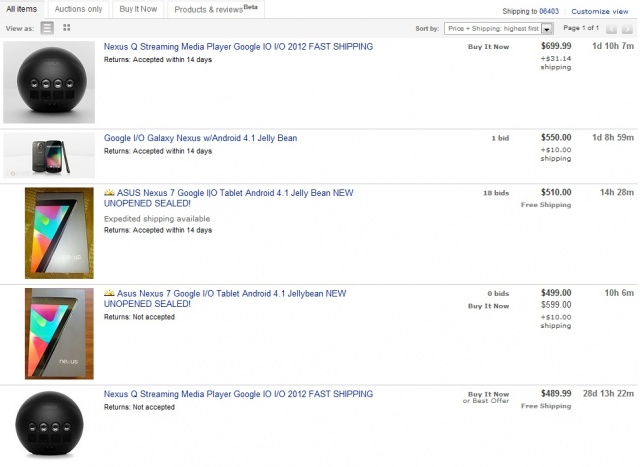Screen dimensions: 640x467
Task: Select the Auctions only tab
Action: (x=80, y=9)
